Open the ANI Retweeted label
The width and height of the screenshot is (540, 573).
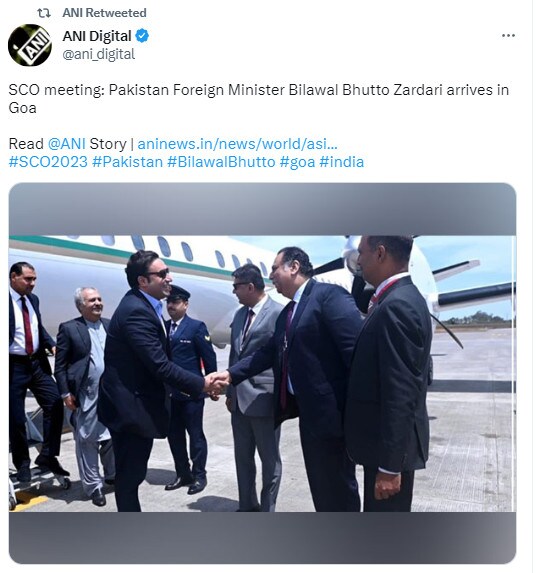tap(104, 13)
